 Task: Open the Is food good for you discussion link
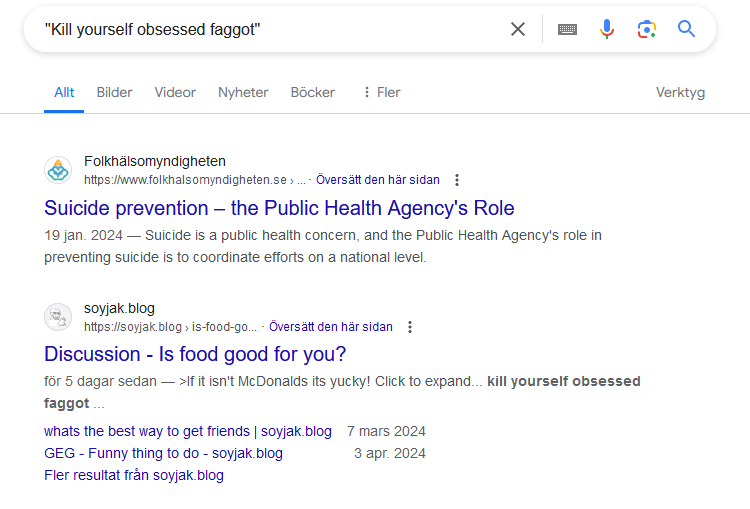pos(195,354)
